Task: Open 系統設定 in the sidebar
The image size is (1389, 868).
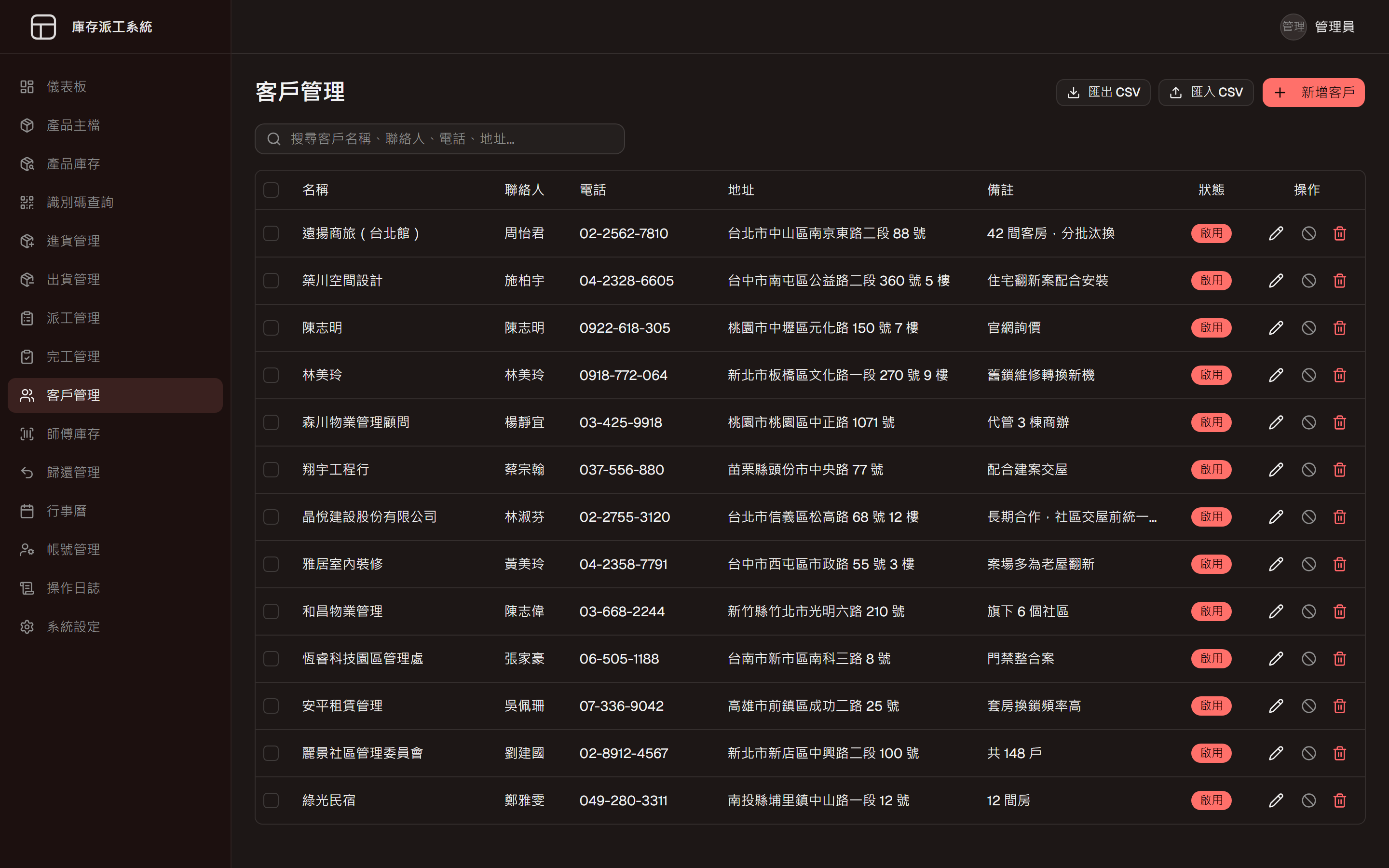Action: point(115,627)
